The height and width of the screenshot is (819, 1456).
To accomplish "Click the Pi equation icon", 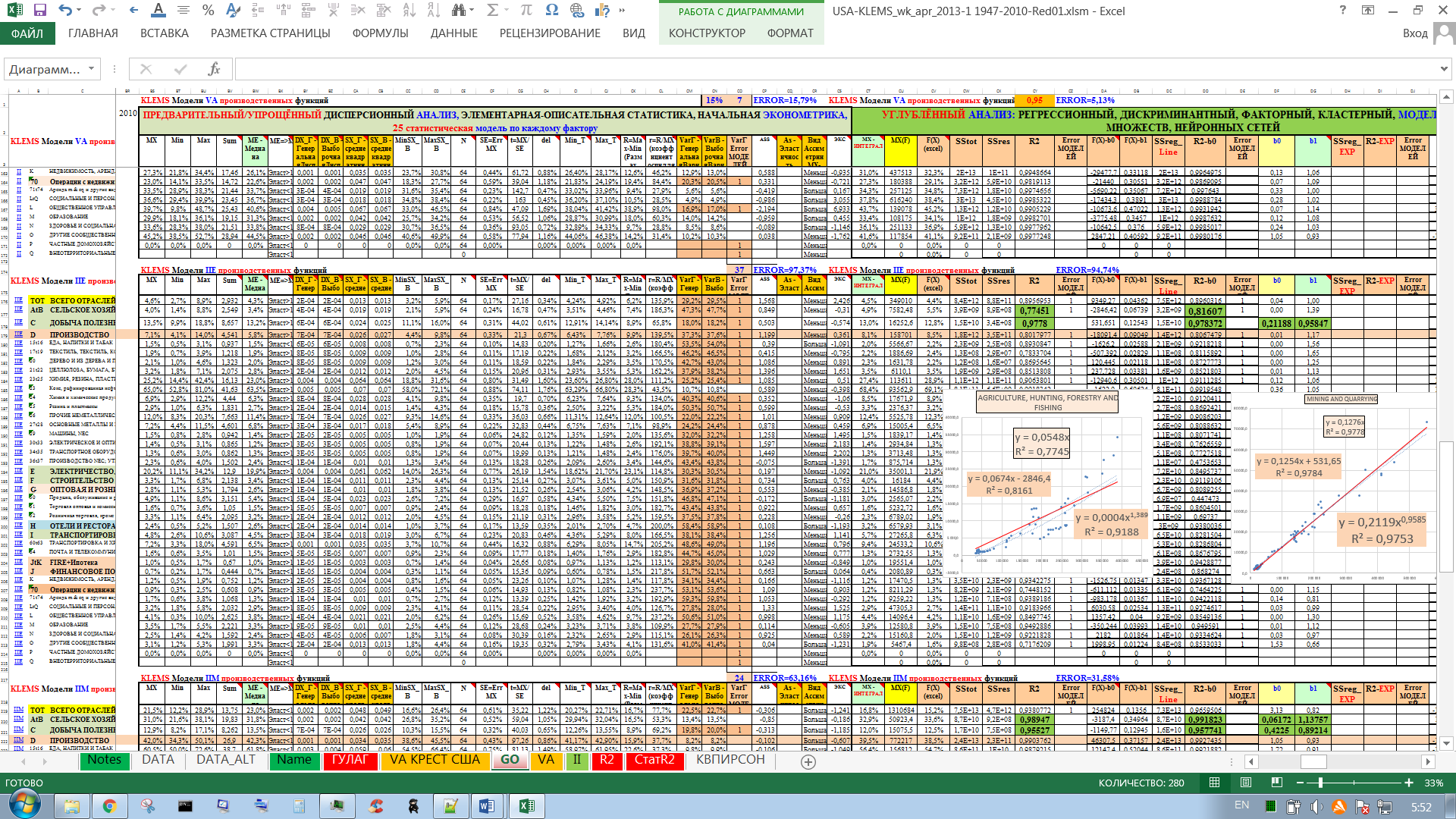I will [x=526, y=11].
